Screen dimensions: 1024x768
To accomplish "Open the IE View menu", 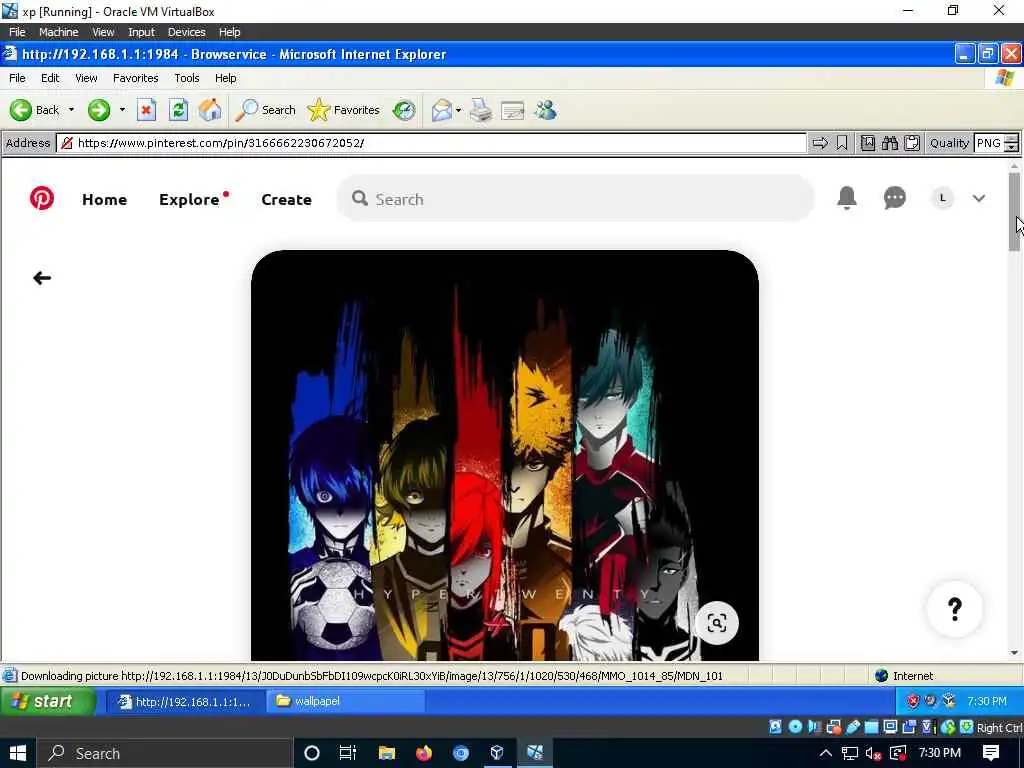I will (x=86, y=78).
